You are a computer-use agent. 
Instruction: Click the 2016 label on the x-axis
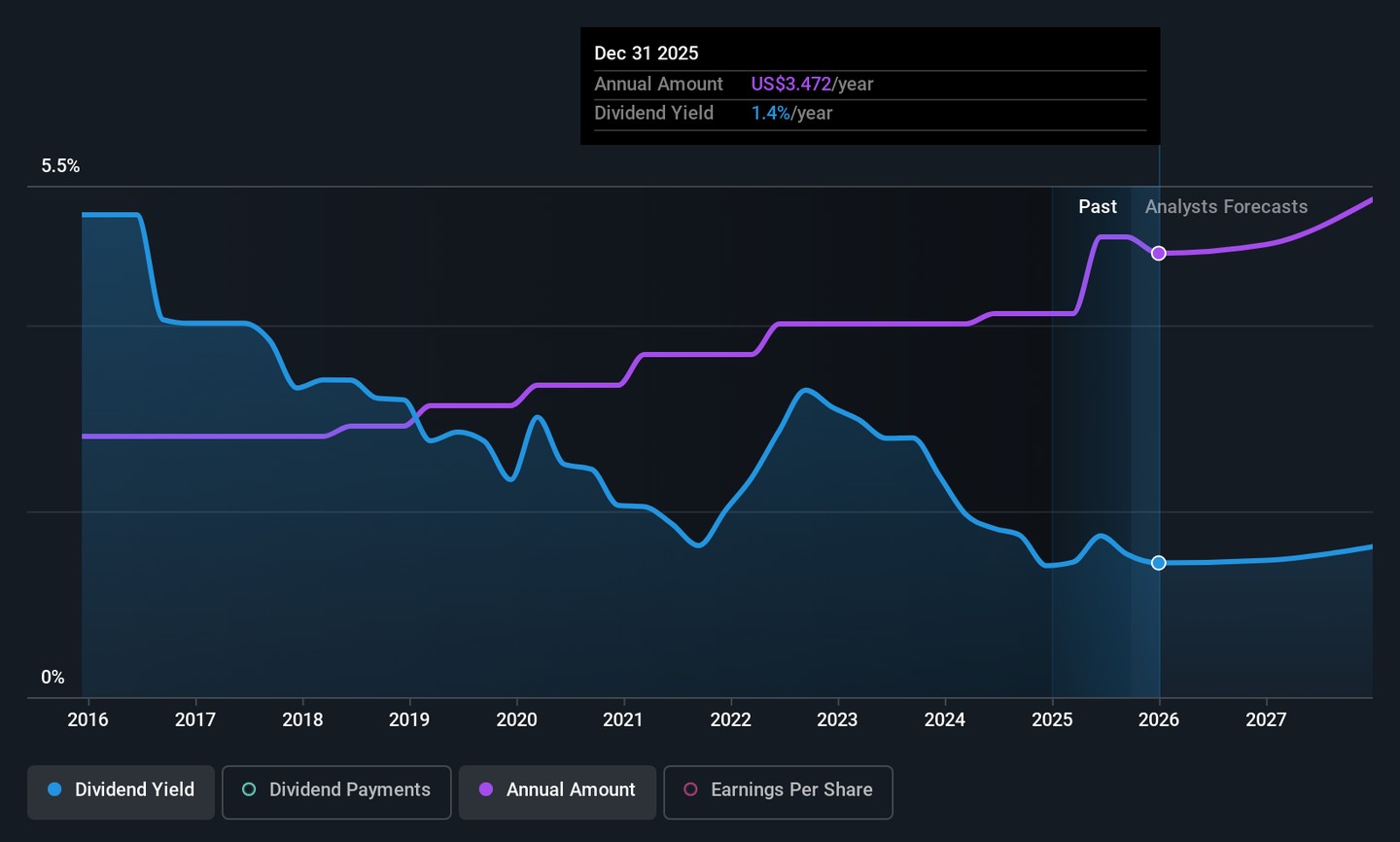pyautogui.click(x=87, y=719)
